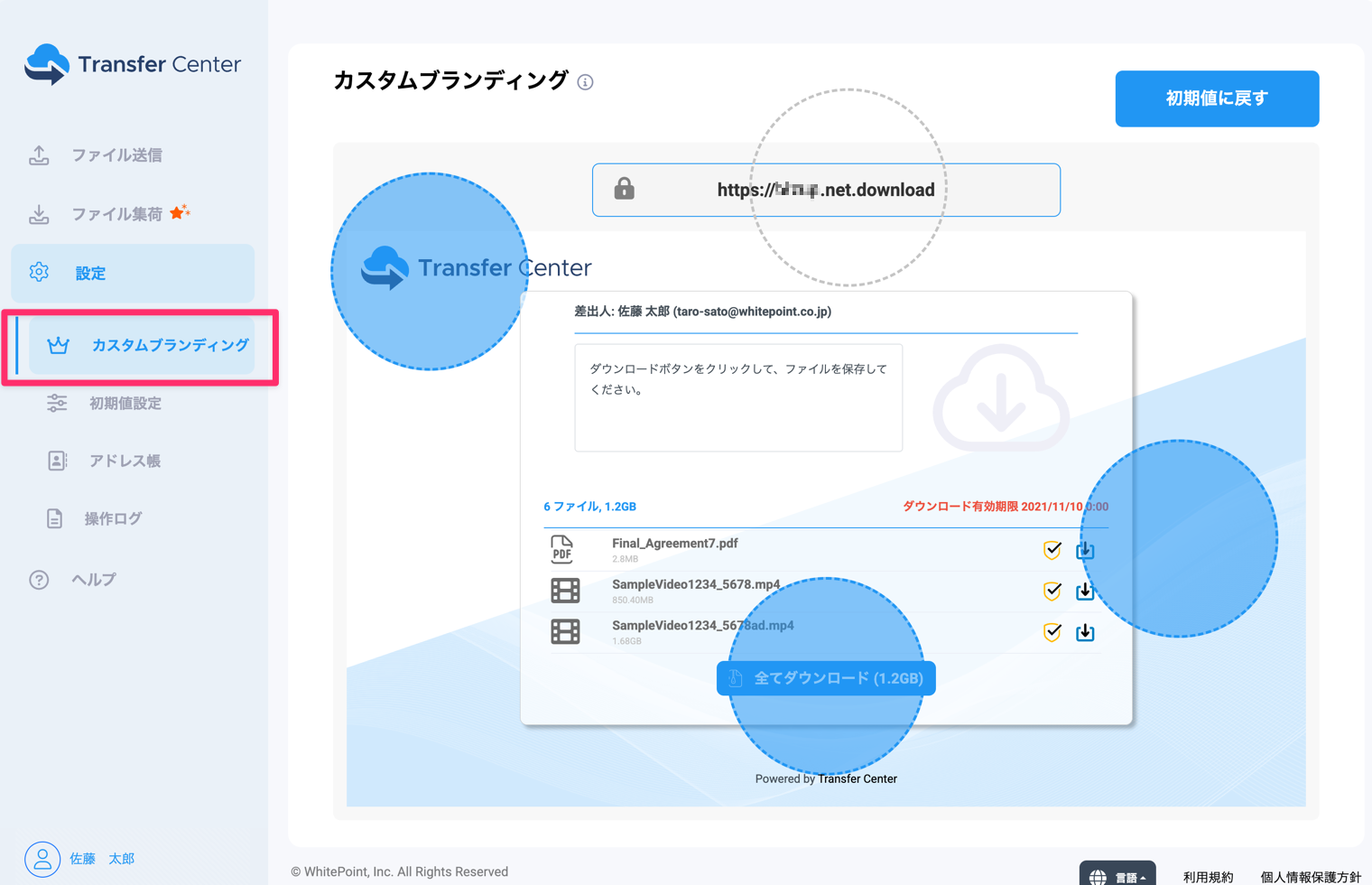The image size is (1372, 885).
Task: Click the document icon beside 操作ログ
Action: click(x=55, y=518)
